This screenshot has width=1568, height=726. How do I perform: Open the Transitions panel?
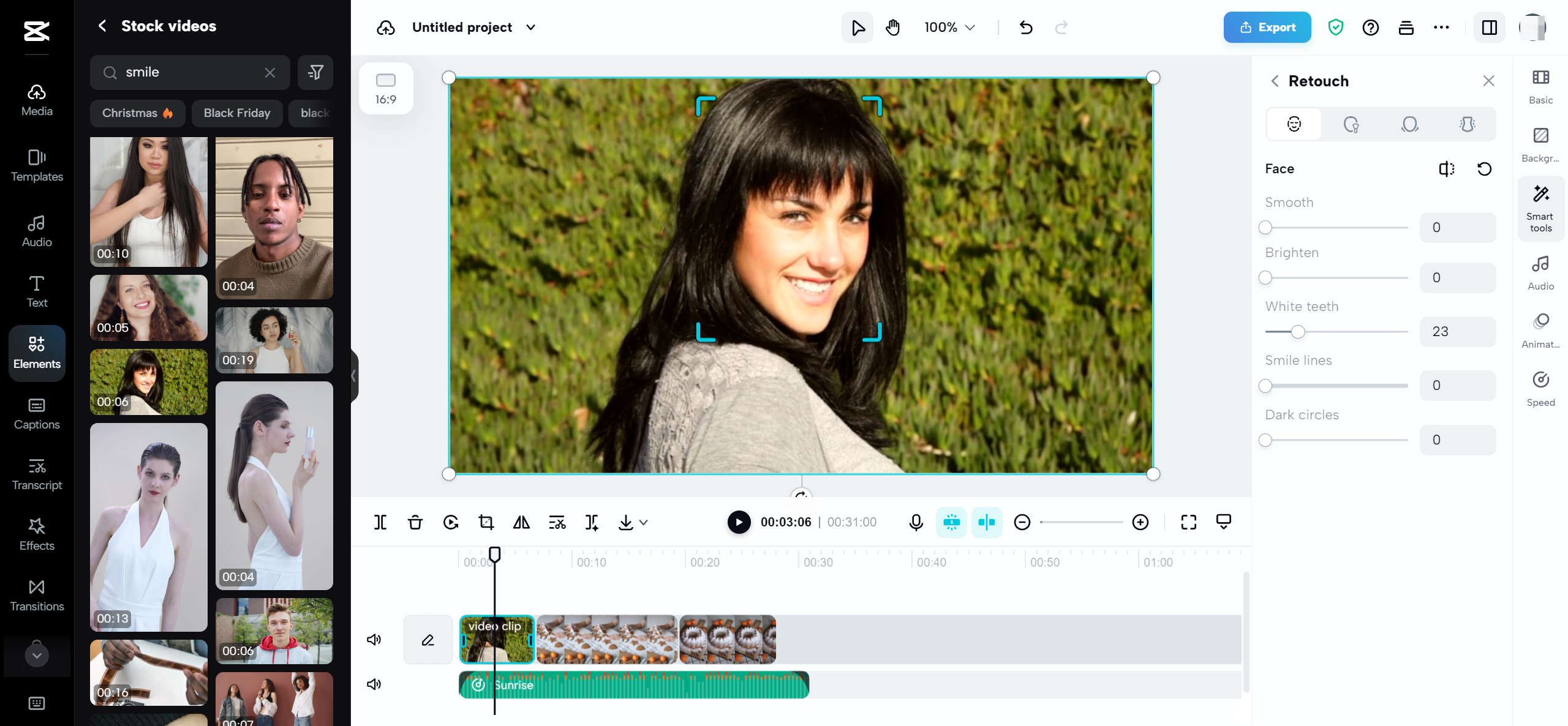pyautogui.click(x=36, y=595)
